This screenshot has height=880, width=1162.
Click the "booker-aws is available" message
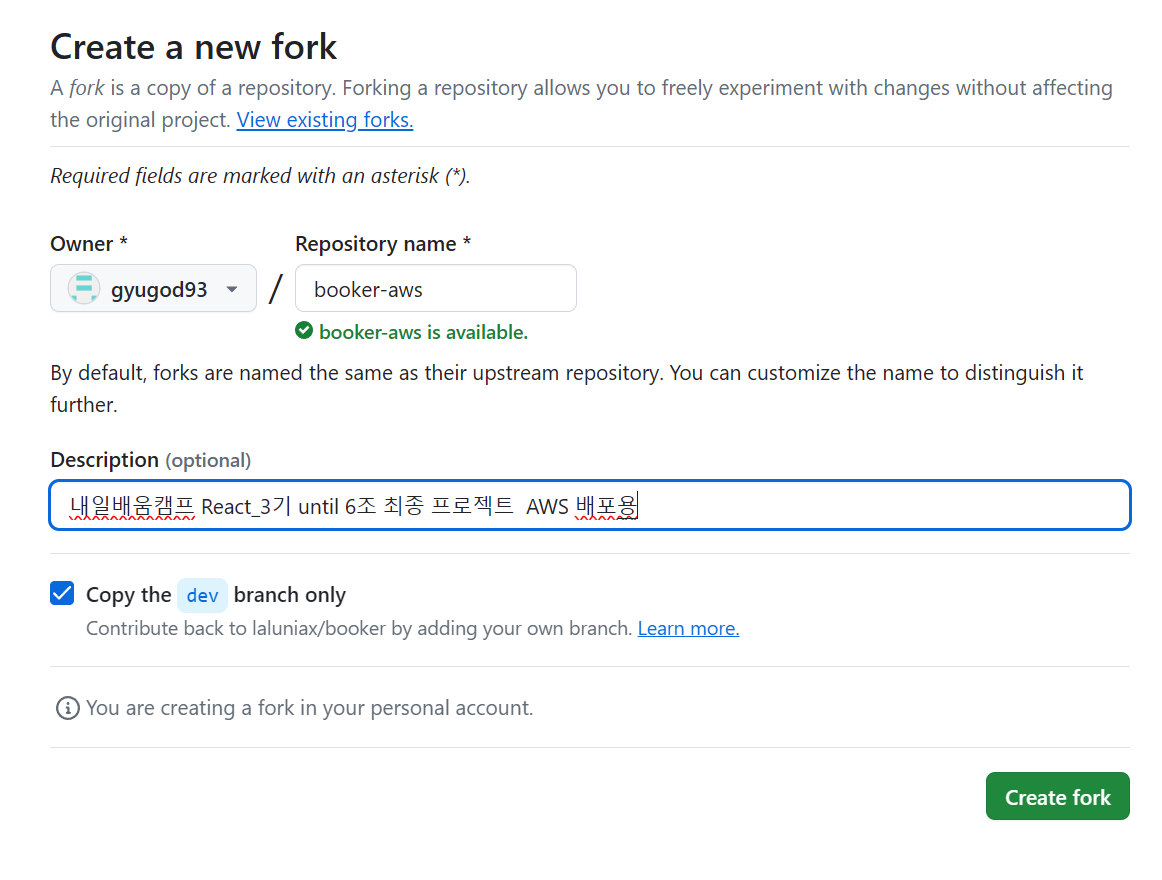[423, 332]
